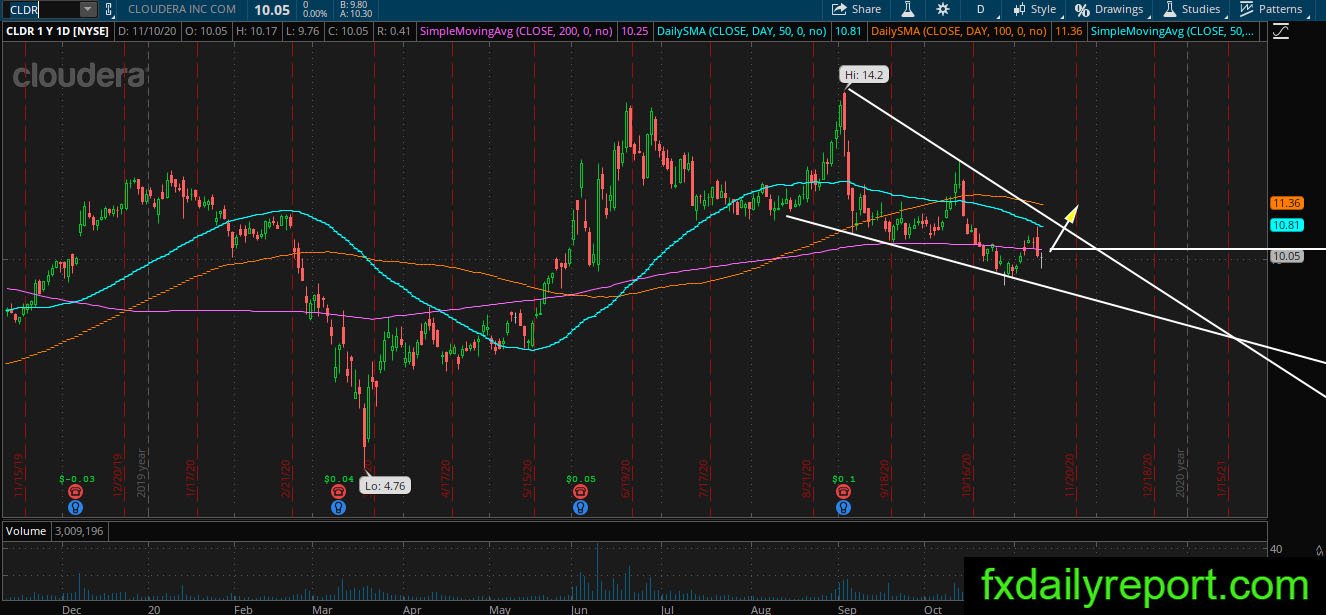Click the orange 11.36 price axis label
Image resolution: width=1326 pixels, height=615 pixels.
point(1285,203)
